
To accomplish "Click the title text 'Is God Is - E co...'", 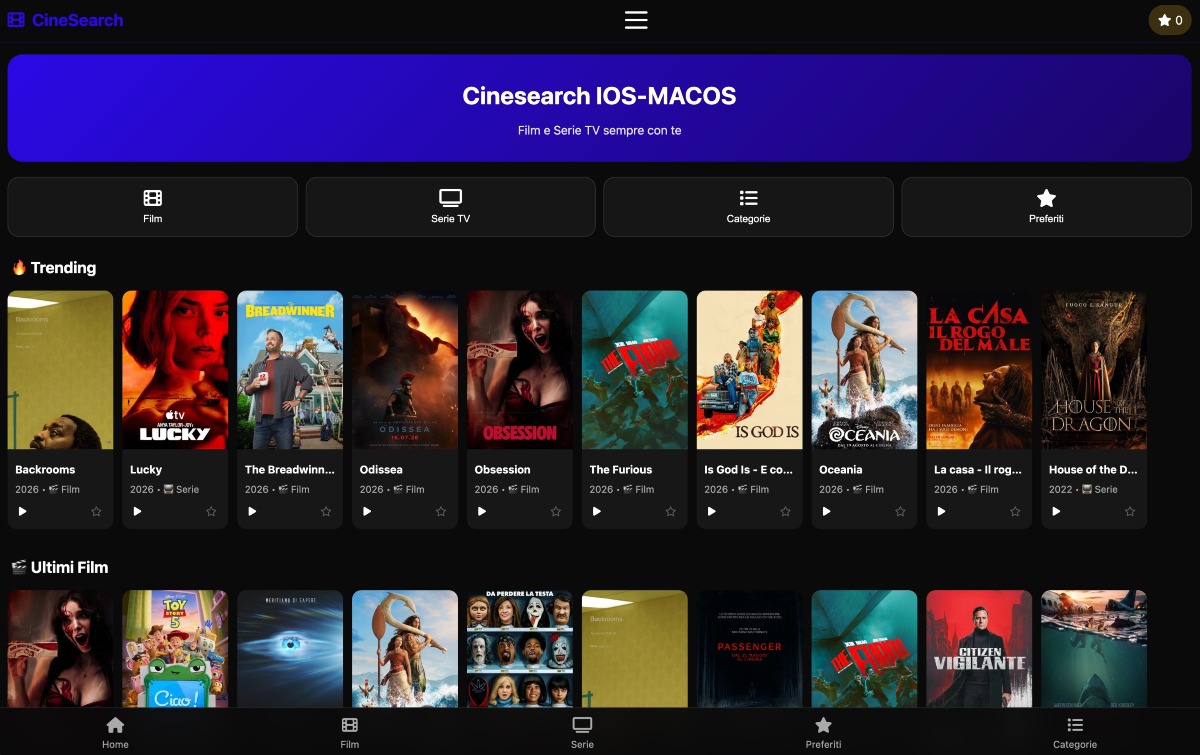I will [748, 469].
